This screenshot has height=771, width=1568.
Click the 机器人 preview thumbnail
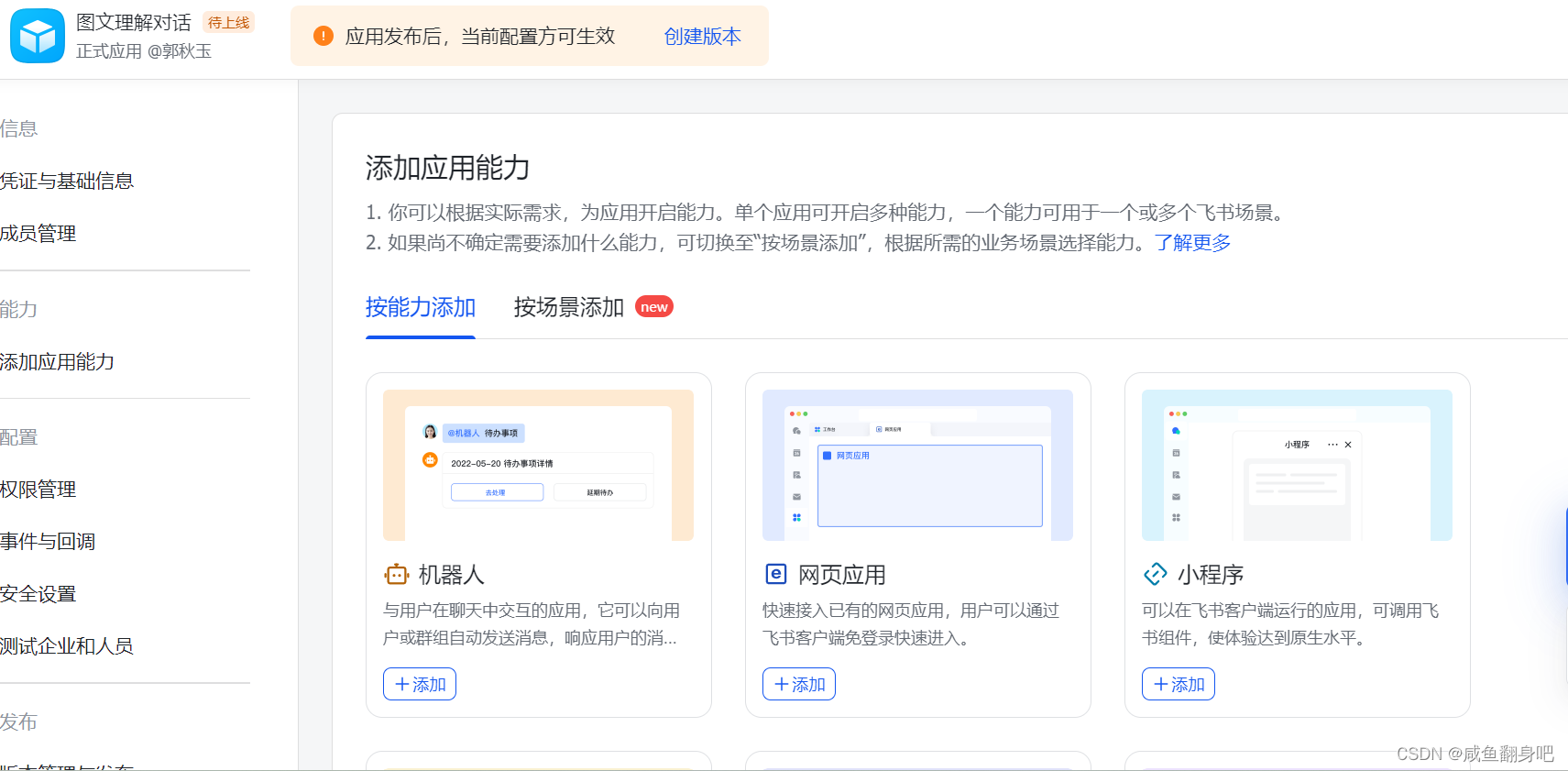pos(539,465)
